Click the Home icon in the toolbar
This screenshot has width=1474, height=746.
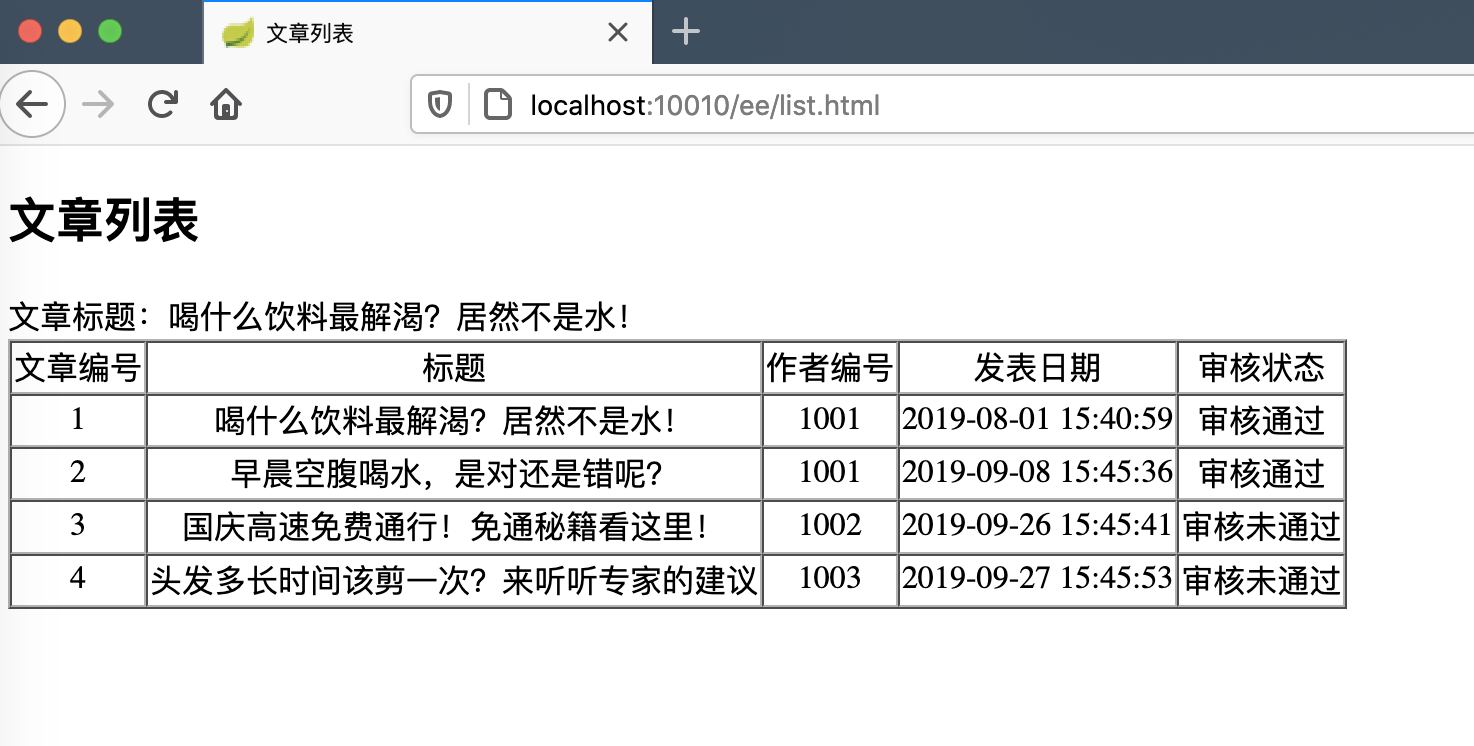point(224,104)
